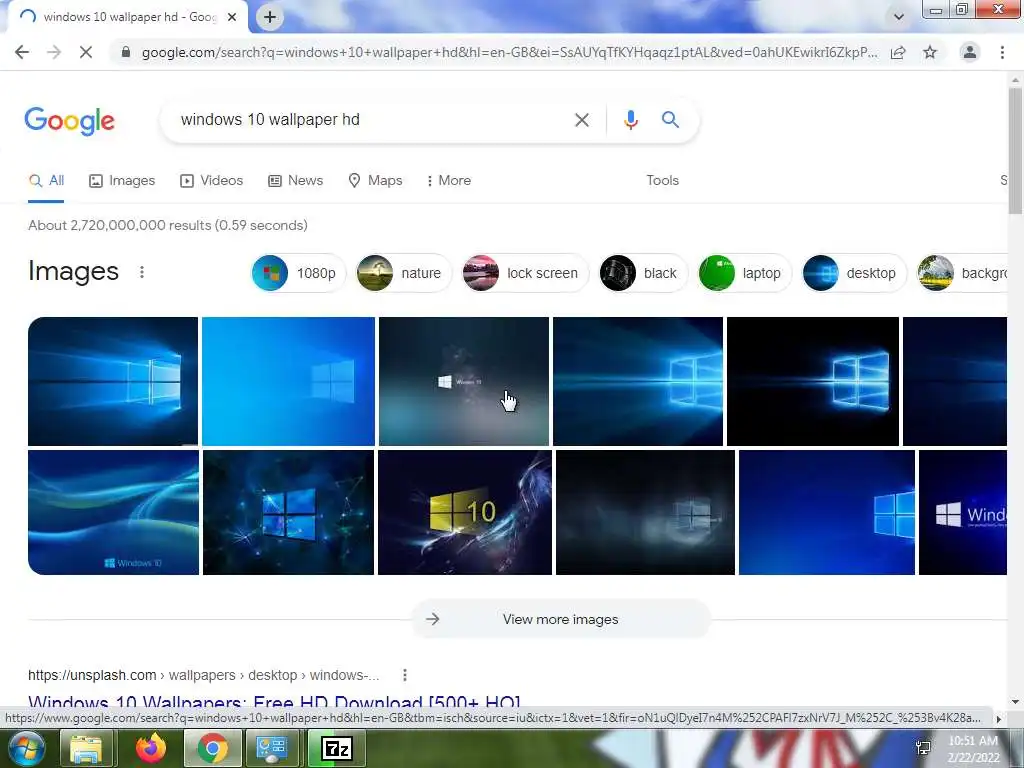The image size is (1024, 768).
Task: Filter images by laptop chip
Action: pyautogui.click(x=744, y=273)
